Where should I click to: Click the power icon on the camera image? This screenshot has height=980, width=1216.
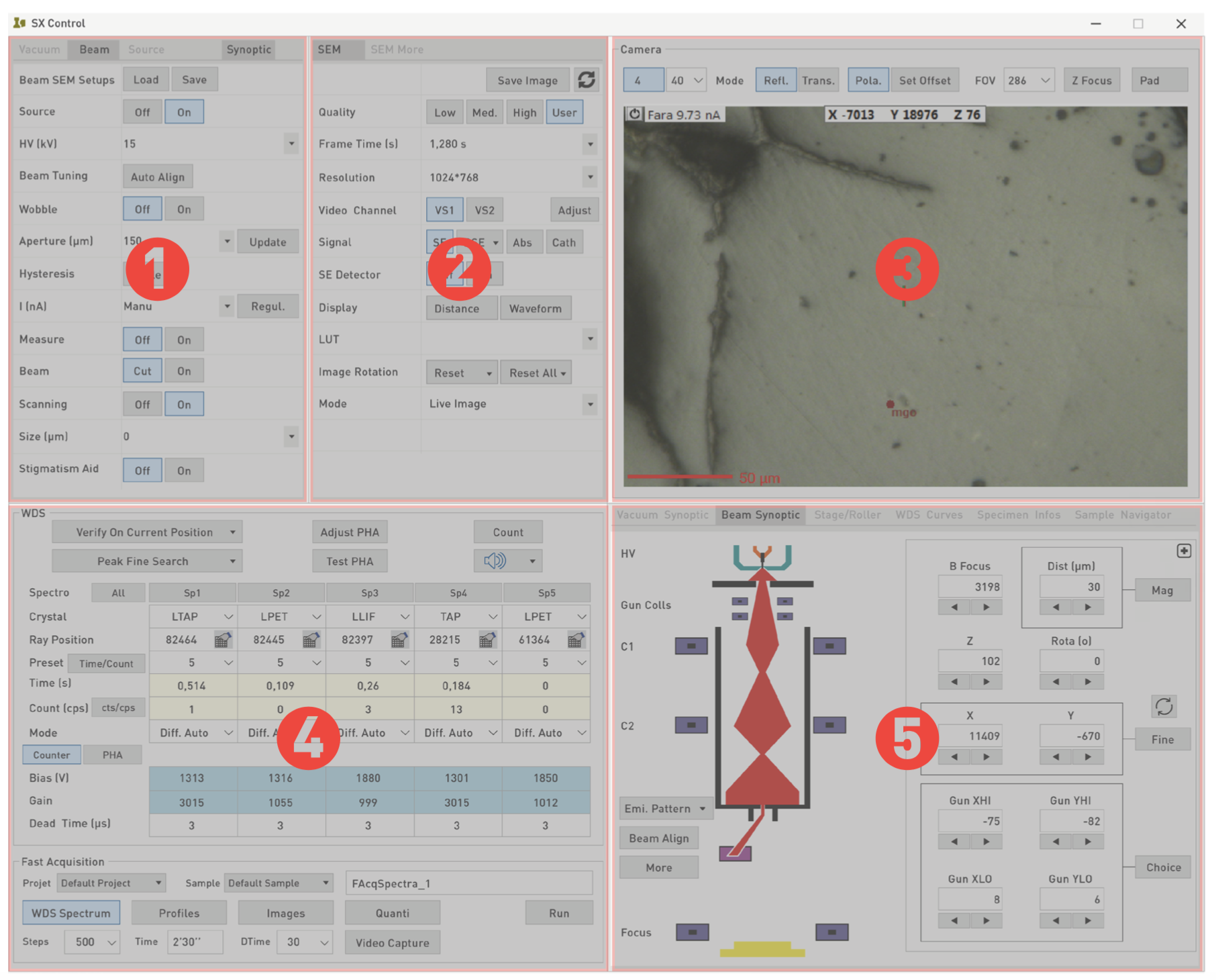tap(634, 114)
